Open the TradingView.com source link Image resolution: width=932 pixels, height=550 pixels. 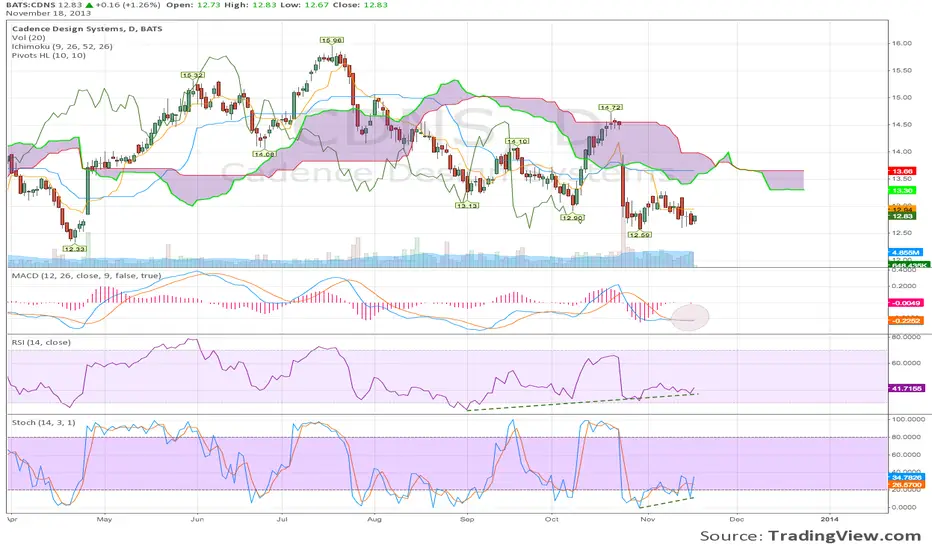click(845, 536)
